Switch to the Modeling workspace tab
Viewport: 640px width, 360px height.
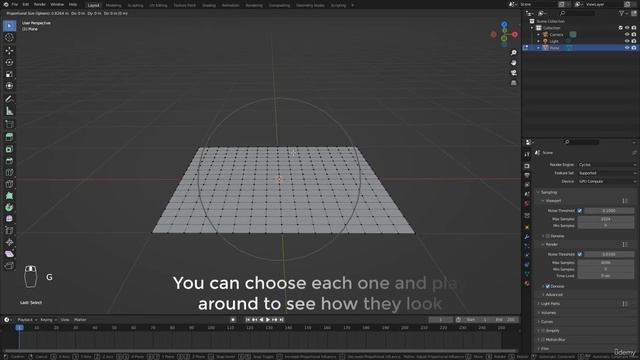[113, 5]
